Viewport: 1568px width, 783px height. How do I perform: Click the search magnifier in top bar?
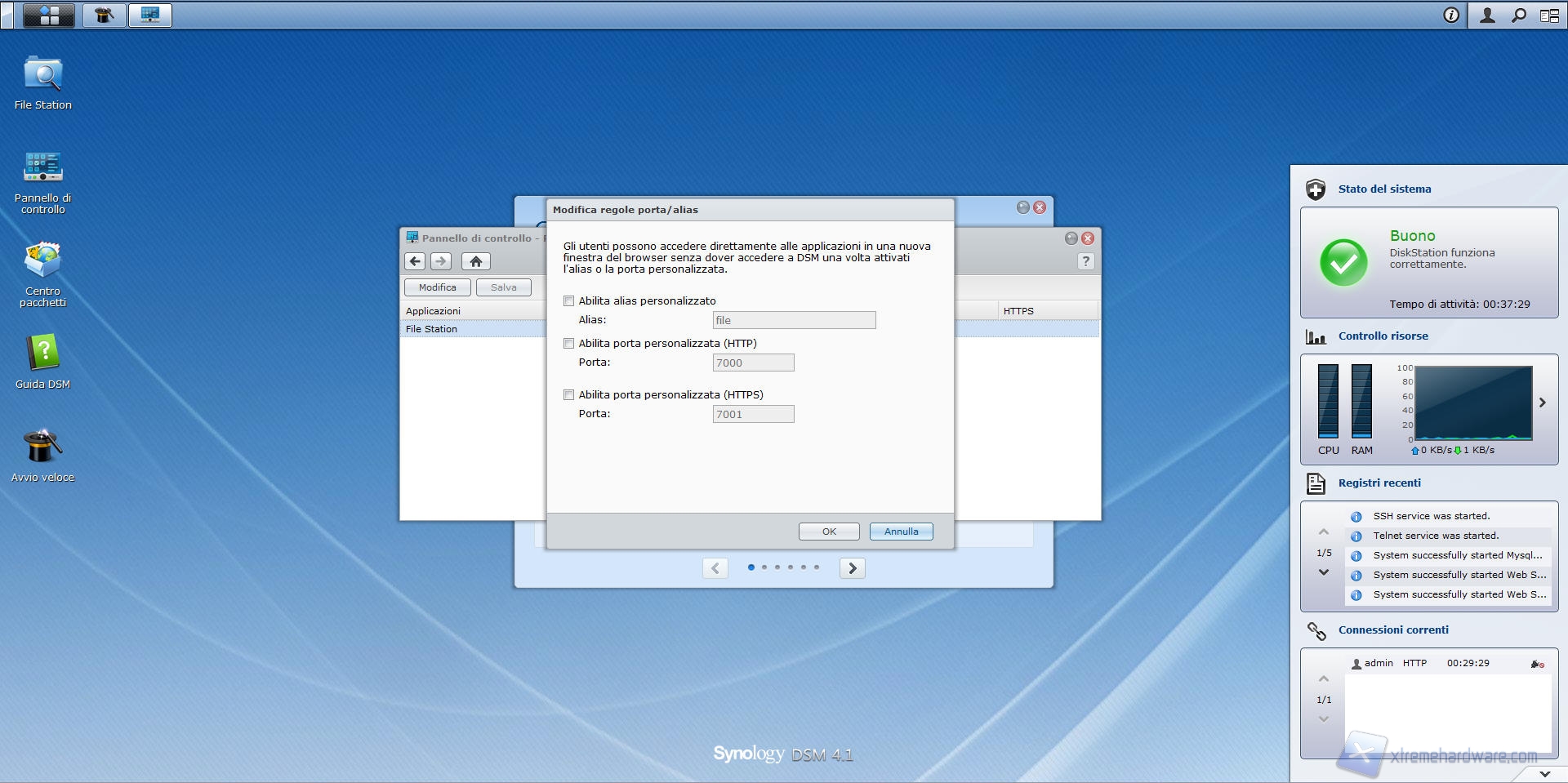click(1518, 15)
